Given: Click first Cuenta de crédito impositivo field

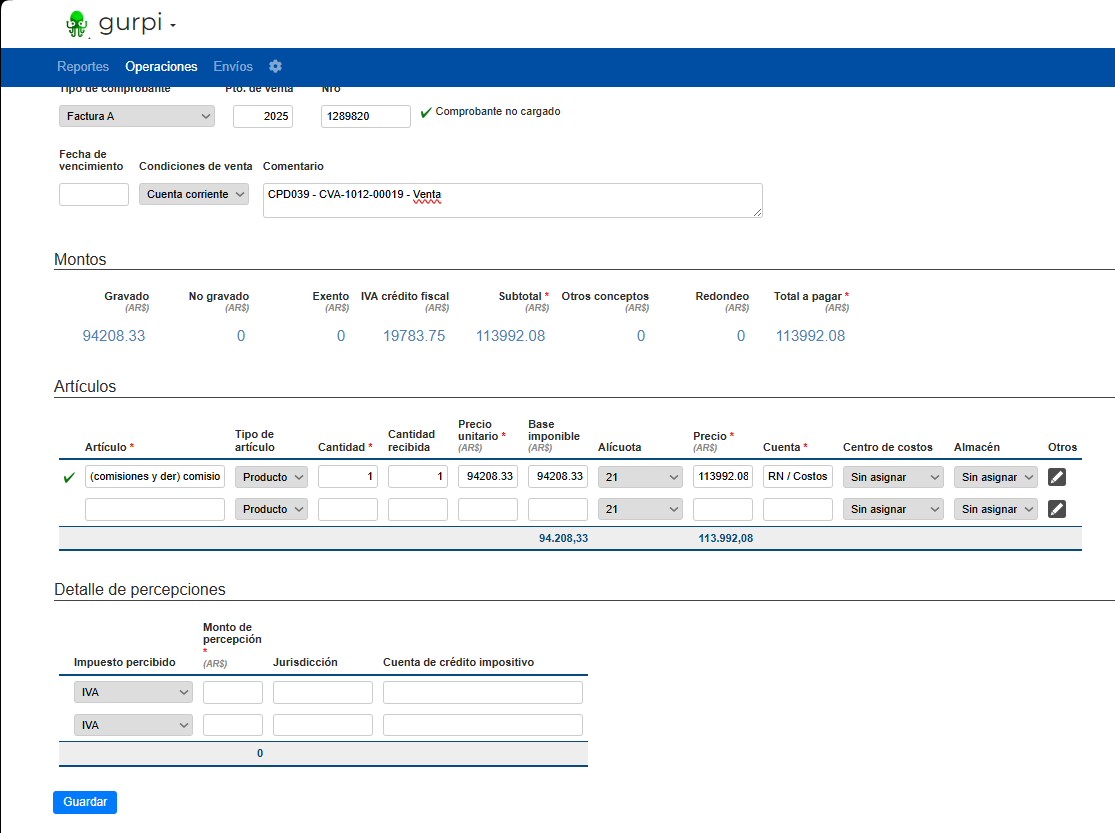Looking at the screenshot, I should pyautogui.click(x=483, y=692).
